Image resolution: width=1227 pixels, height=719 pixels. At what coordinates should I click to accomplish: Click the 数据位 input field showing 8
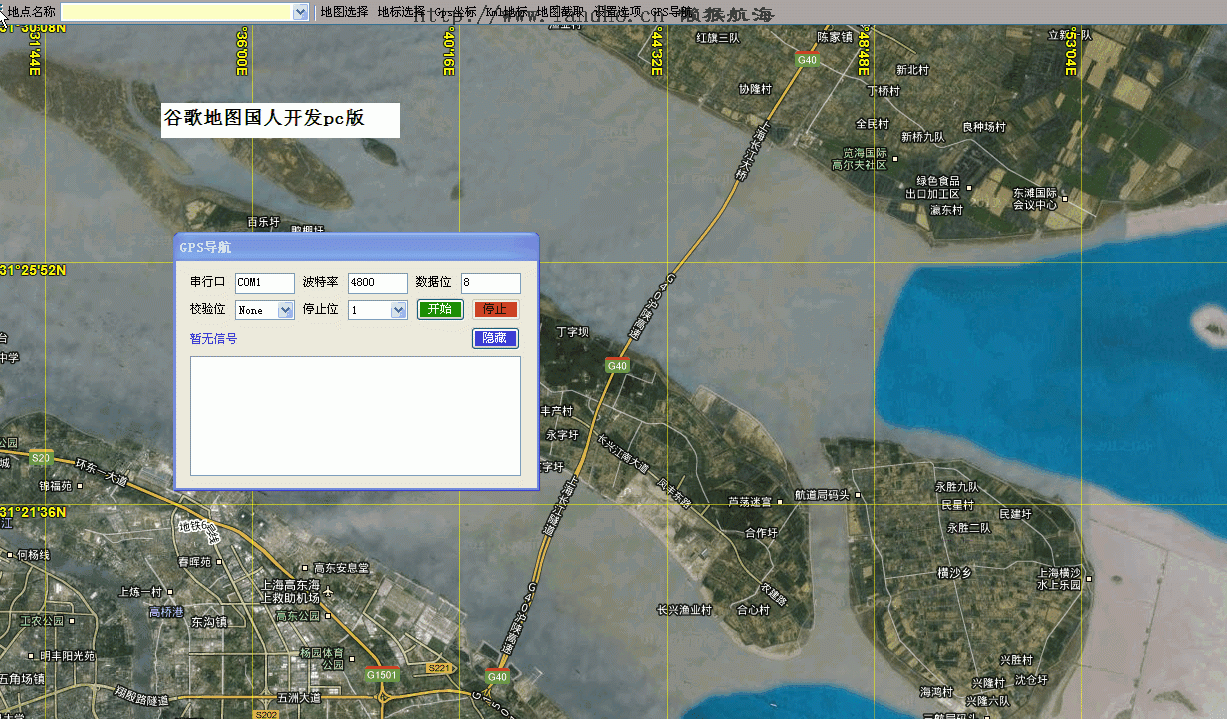click(491, 283)
